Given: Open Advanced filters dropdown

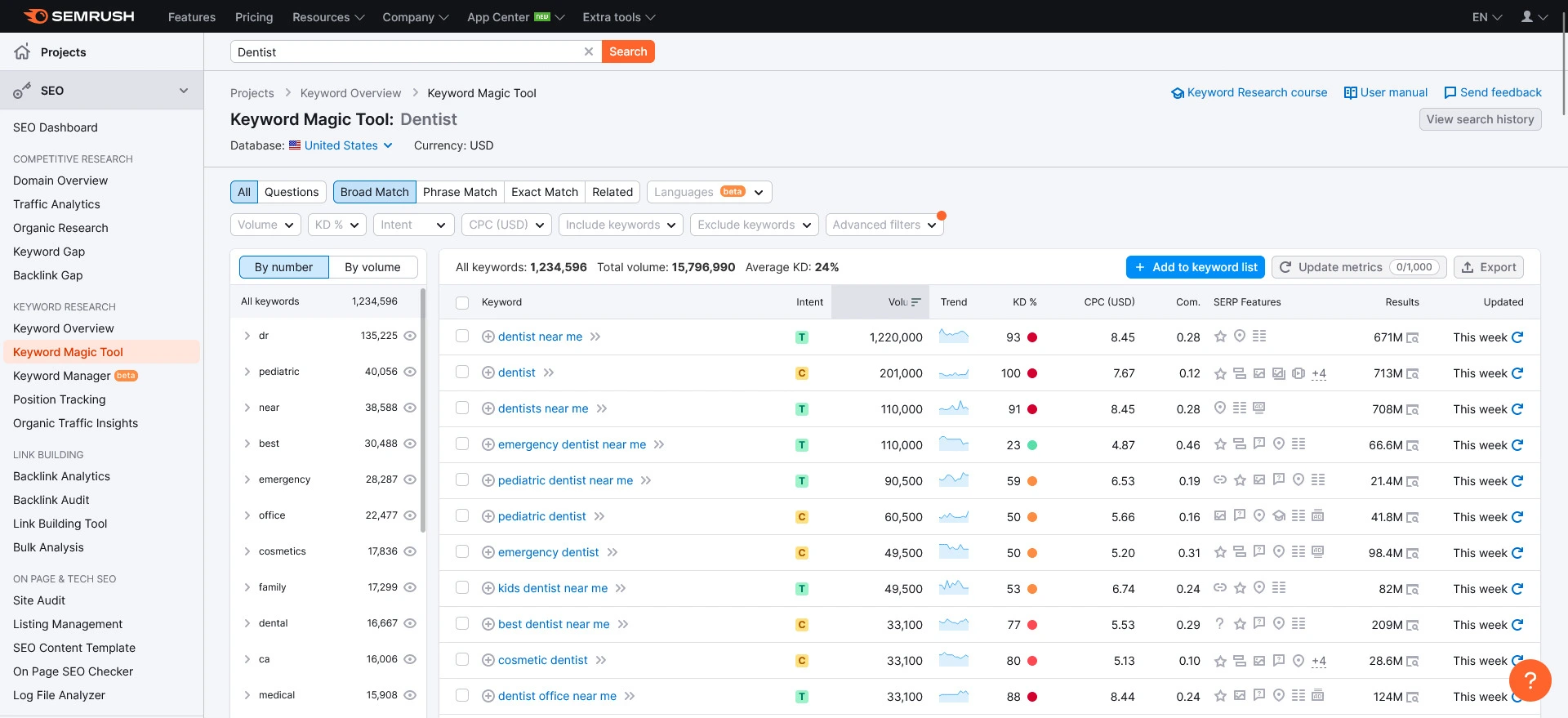Looking at the screenshot, I should click(x=884, y=225).
